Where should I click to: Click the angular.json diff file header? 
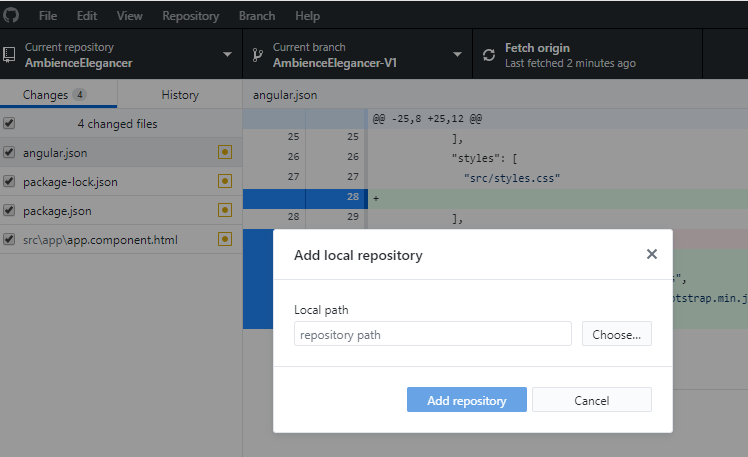point(285,95)
